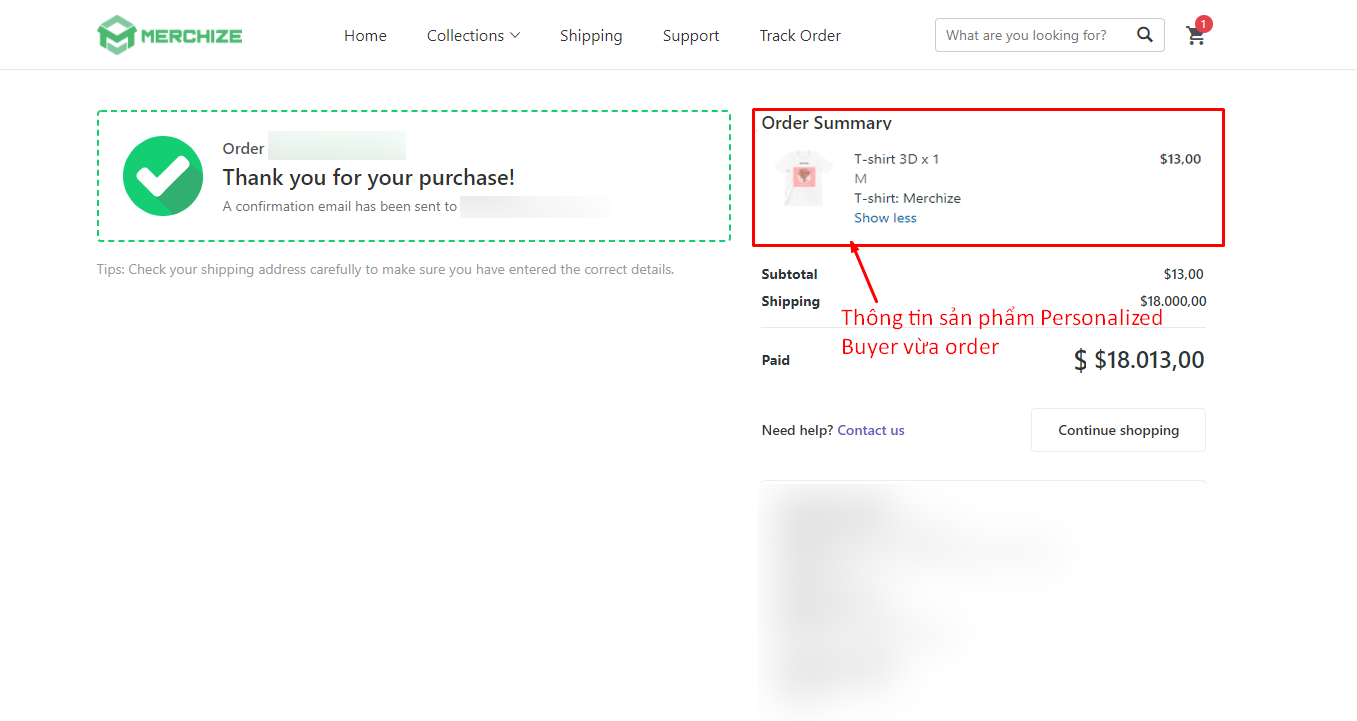Select the T-shirt 3D x 1 product title
This screenshot has height=721, width=1357.
(896, 159)
